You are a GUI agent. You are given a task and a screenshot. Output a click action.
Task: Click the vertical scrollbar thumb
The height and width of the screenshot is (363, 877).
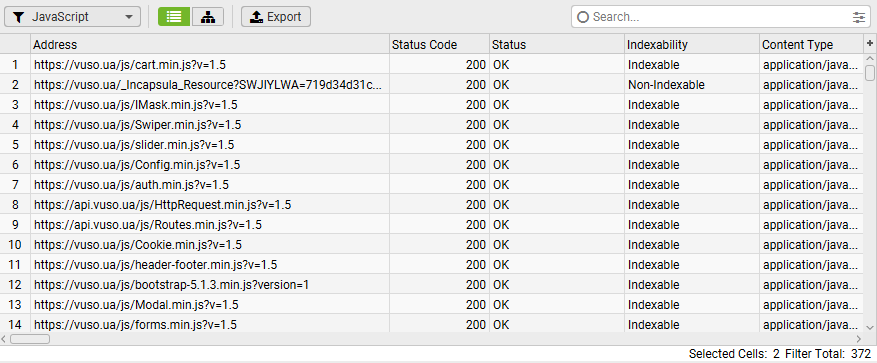tap(870, 73)
